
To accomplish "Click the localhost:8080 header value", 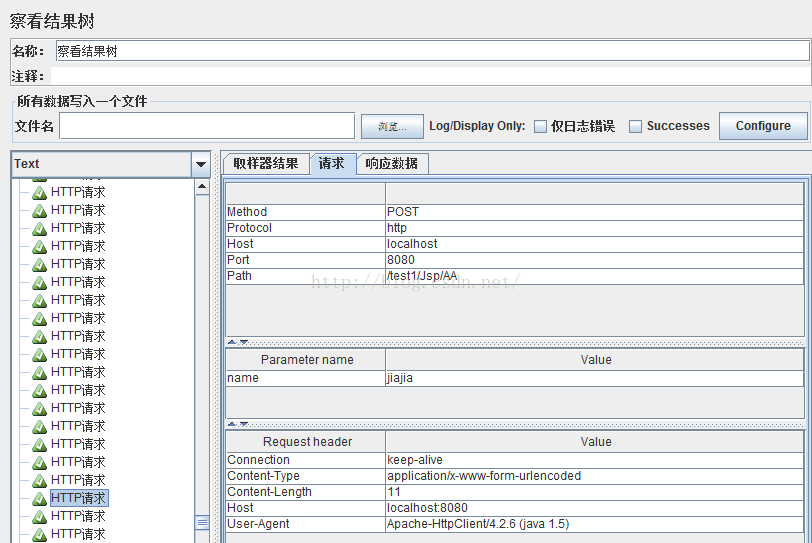I will [594, 508].
